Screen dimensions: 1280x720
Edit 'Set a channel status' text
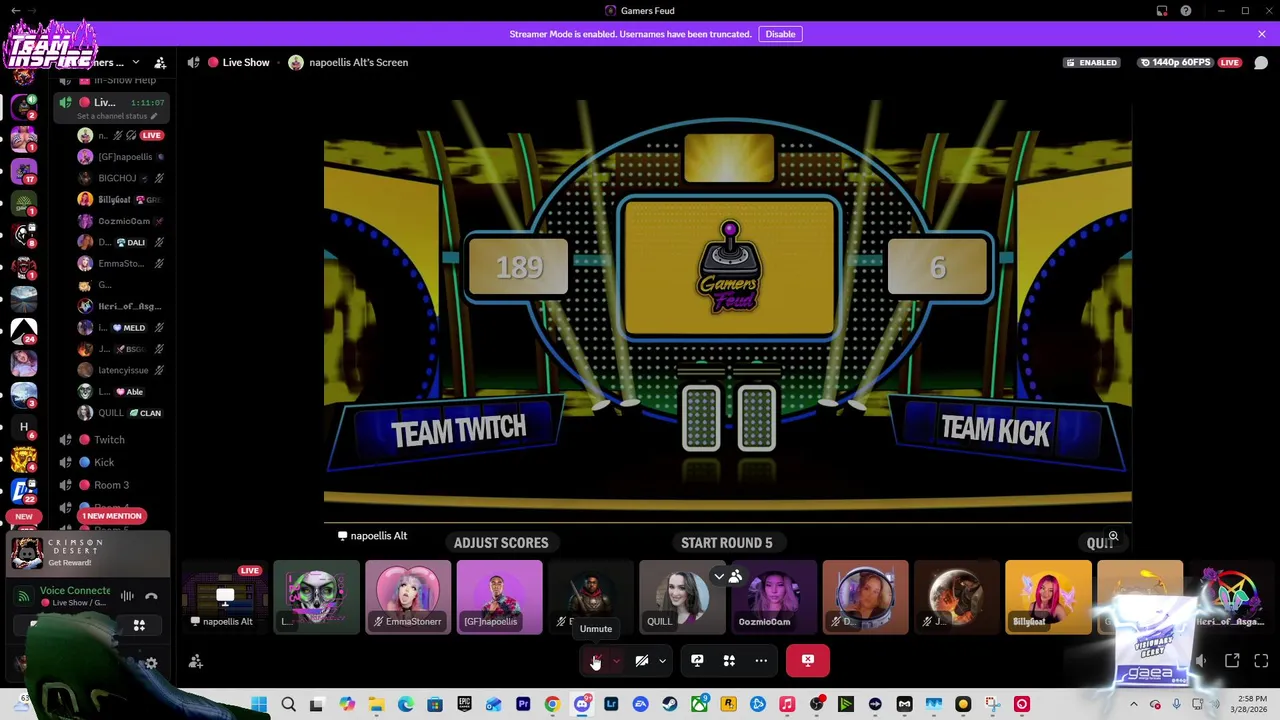tap(118, 116)
